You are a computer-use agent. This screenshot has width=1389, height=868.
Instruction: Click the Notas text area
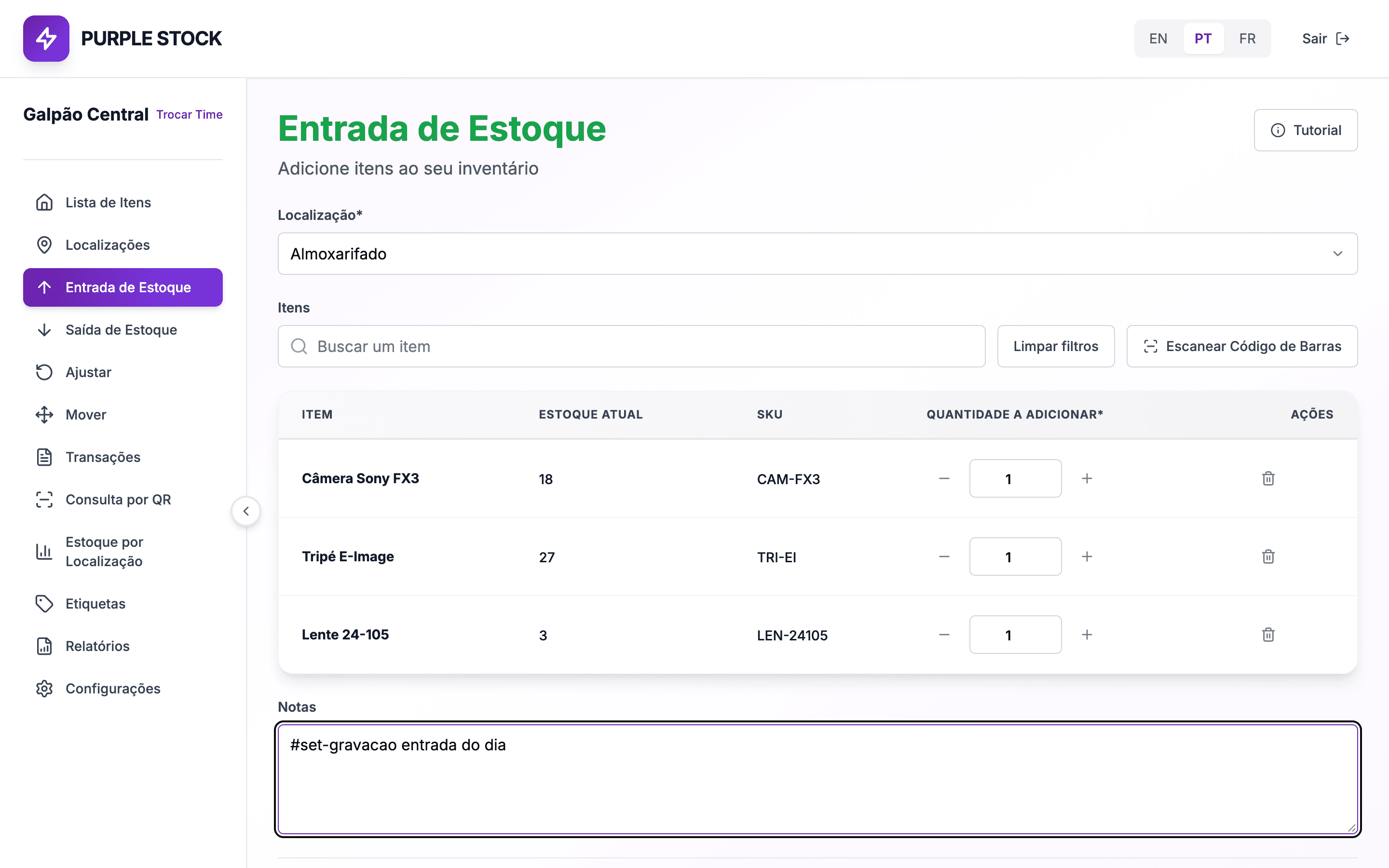(817, 779)
